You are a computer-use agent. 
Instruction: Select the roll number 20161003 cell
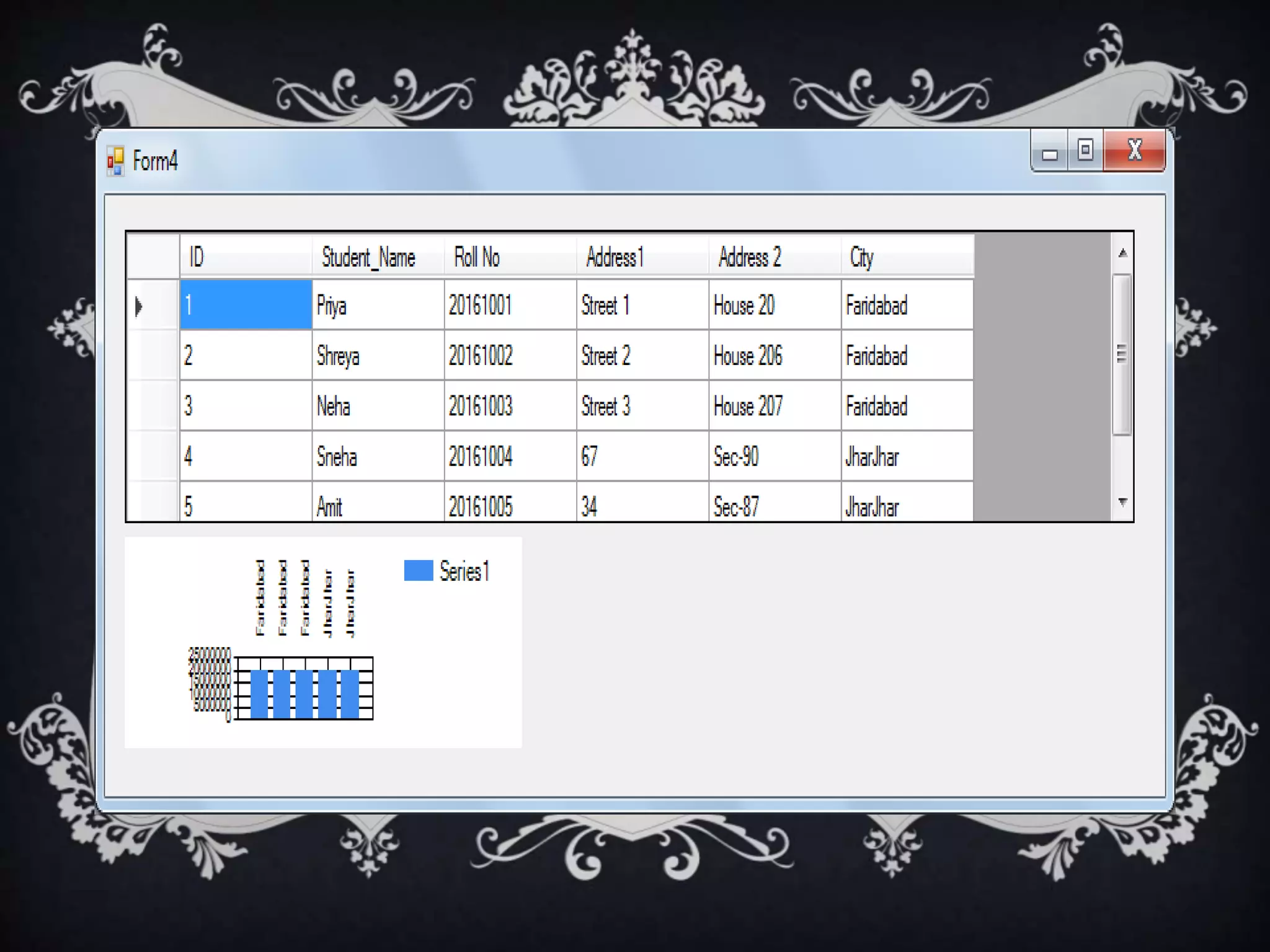pyautogui.click(x=510, y=407)
